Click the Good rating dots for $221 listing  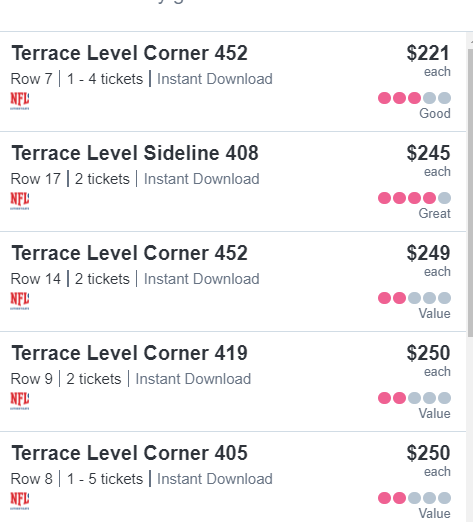pyautogui.click(x=414, y=98)
